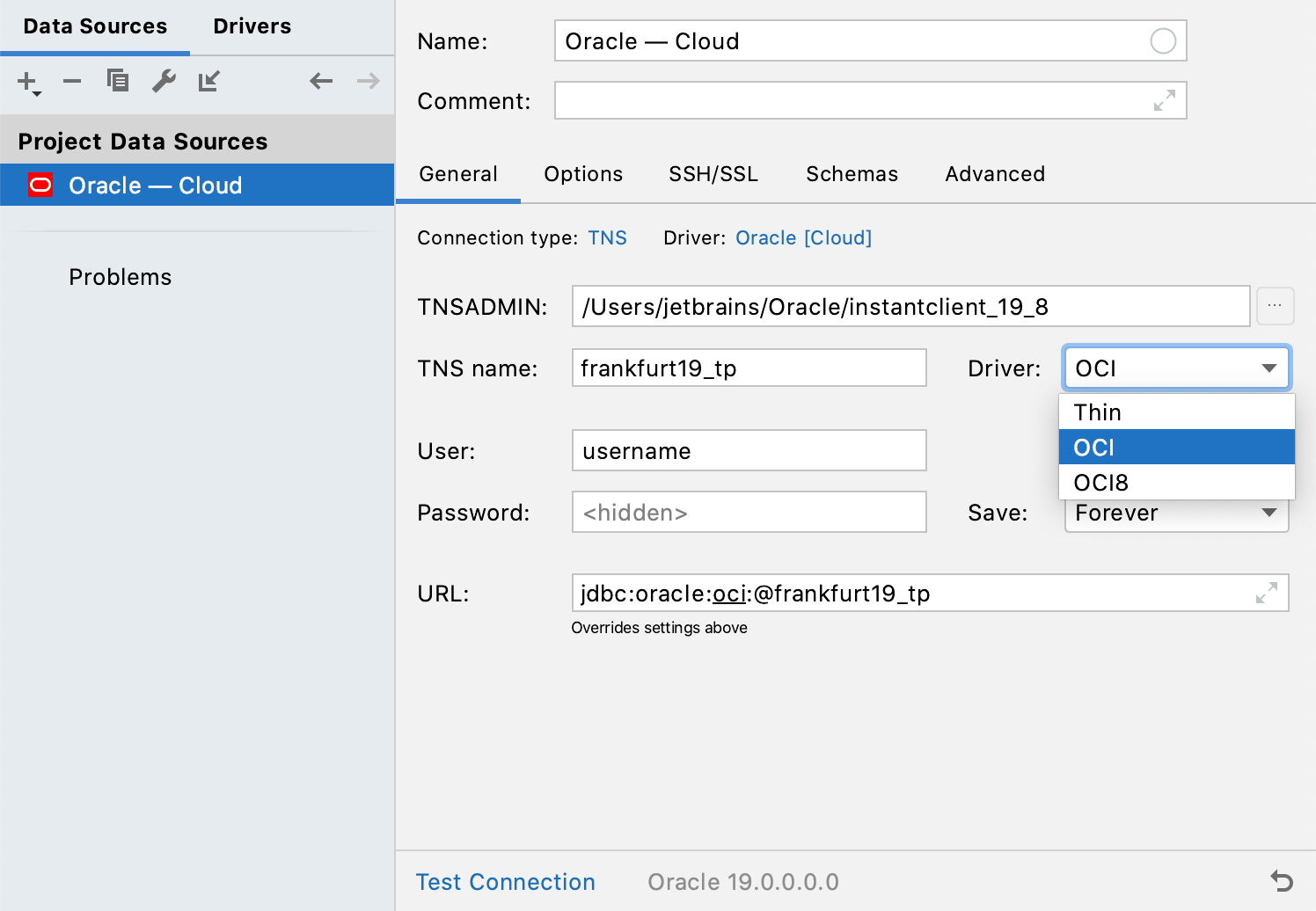Open the URL field in expanded editor

1266,593
